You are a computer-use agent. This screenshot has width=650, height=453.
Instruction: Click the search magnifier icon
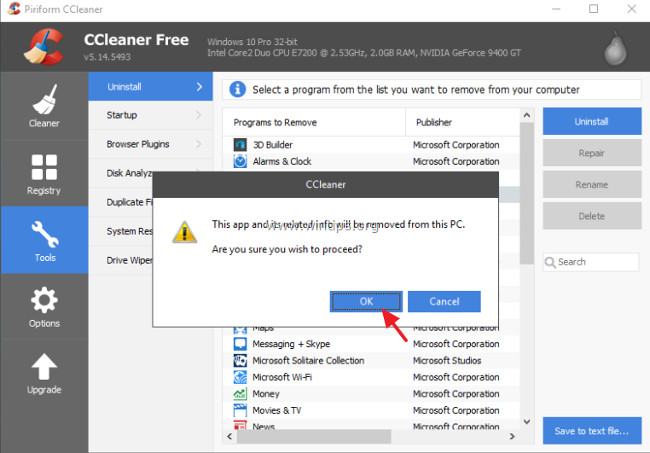click(550, 262)
